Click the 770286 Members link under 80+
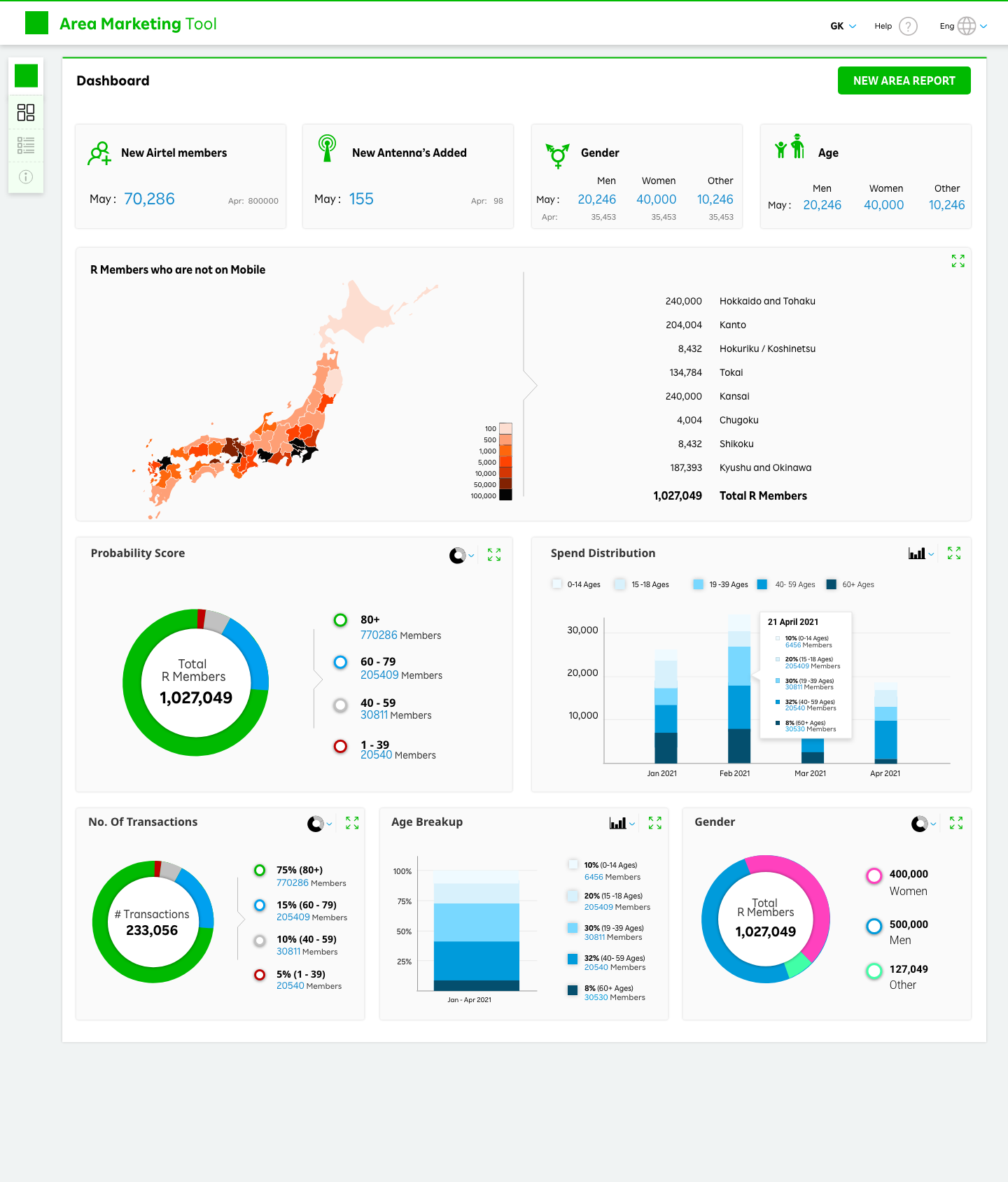The height and width of the screenshot is (1182, 1008). coord(379,635)
